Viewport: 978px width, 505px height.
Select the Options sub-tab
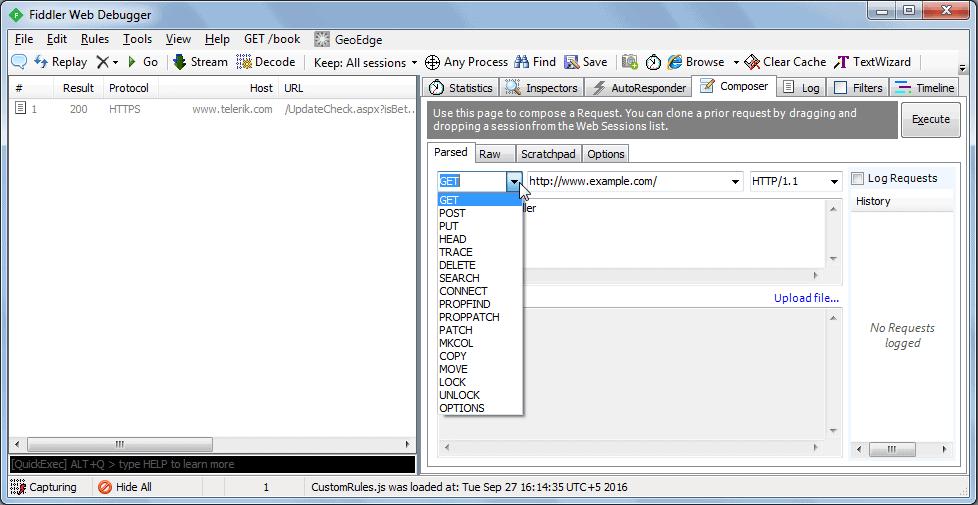(606, 154)
